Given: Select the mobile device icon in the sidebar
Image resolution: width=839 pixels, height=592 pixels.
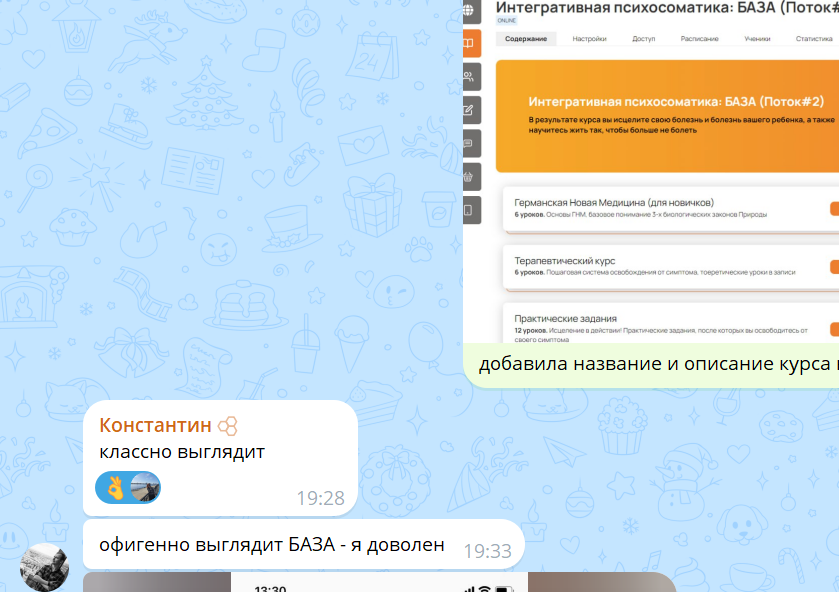Looking at the screenshot, I should click(471, 210).
